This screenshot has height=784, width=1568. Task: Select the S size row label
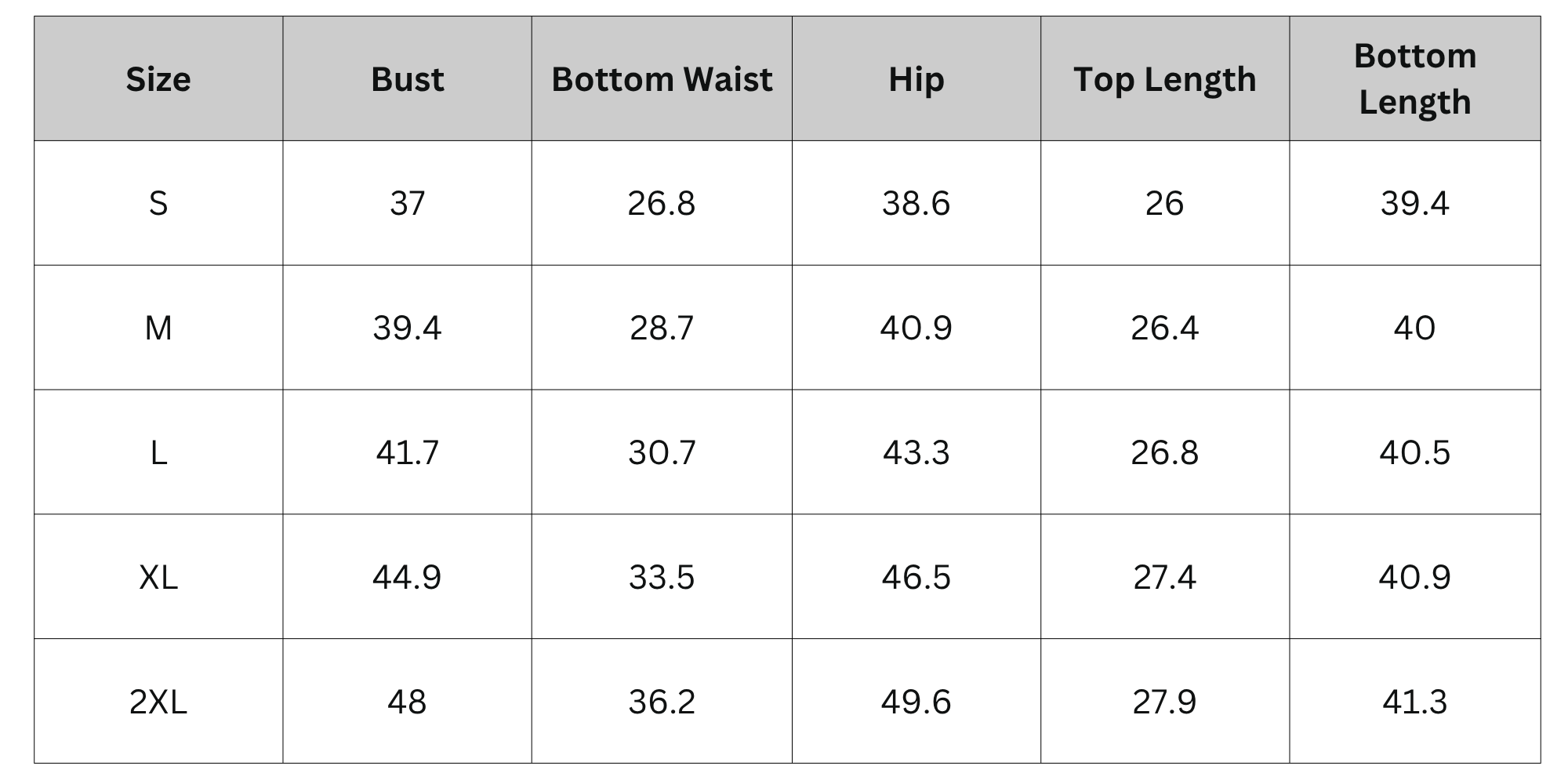[x=158, y=204]
